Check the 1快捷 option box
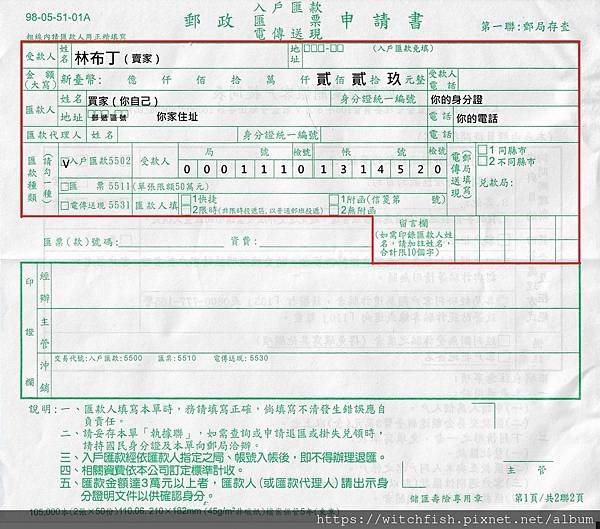This screenshot has width=600, height=529. pos(186,199)
